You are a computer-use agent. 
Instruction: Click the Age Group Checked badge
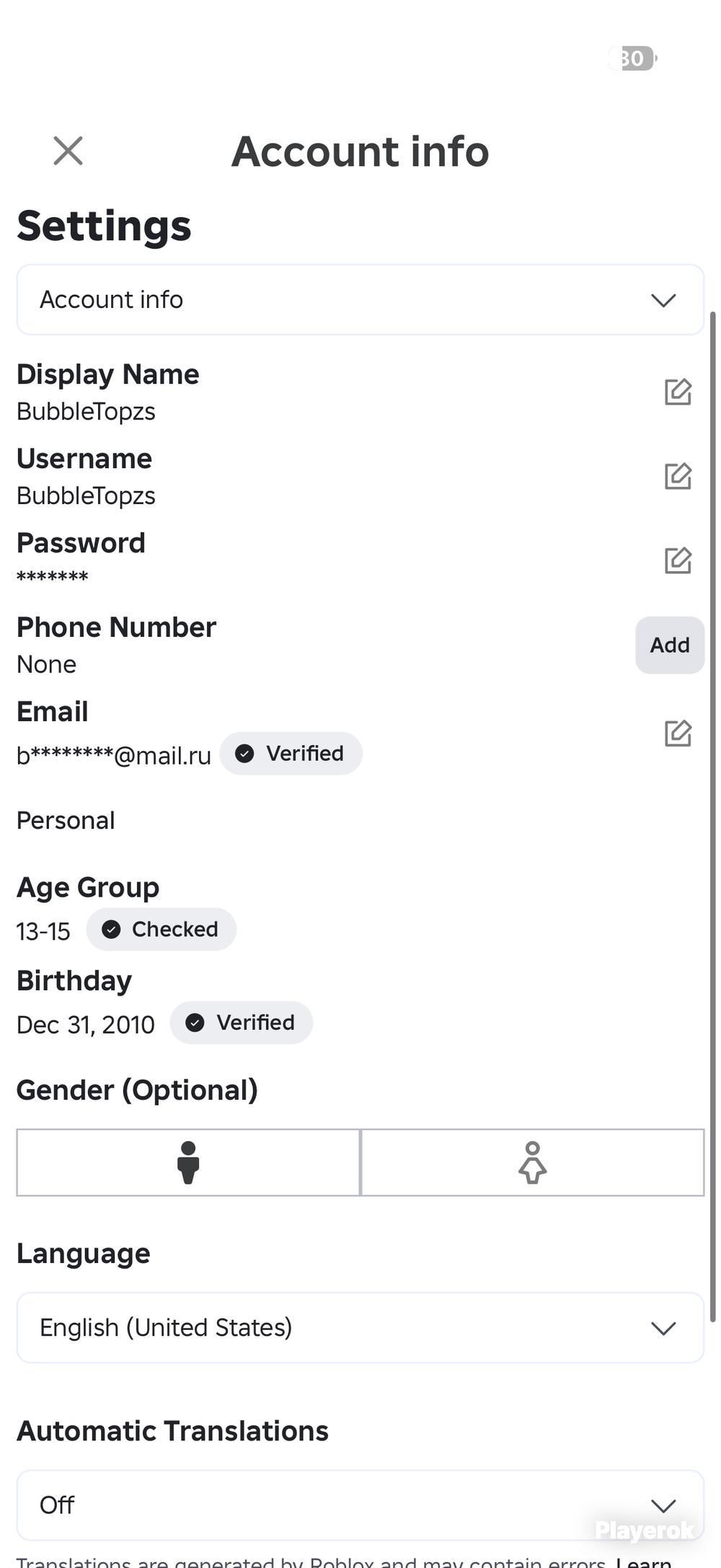coord(161,929)
